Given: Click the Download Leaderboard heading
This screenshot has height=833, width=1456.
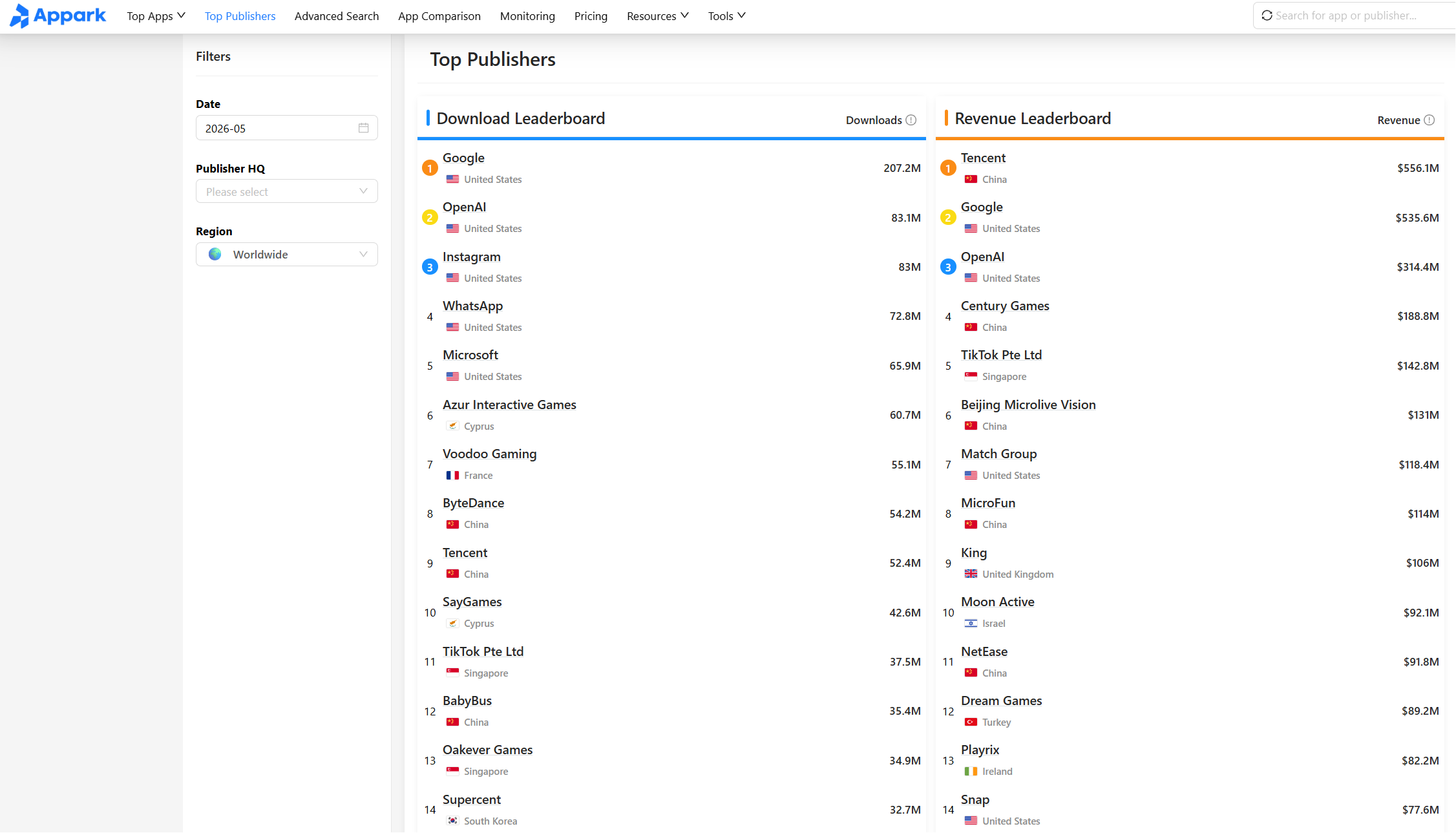Looking at the screenshot, I should tap(521, 118).
